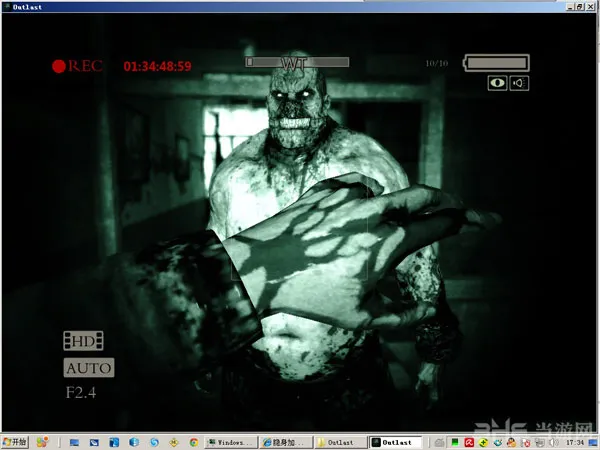Click the yellow diamond quick launch icon

[x=174, y=443]
